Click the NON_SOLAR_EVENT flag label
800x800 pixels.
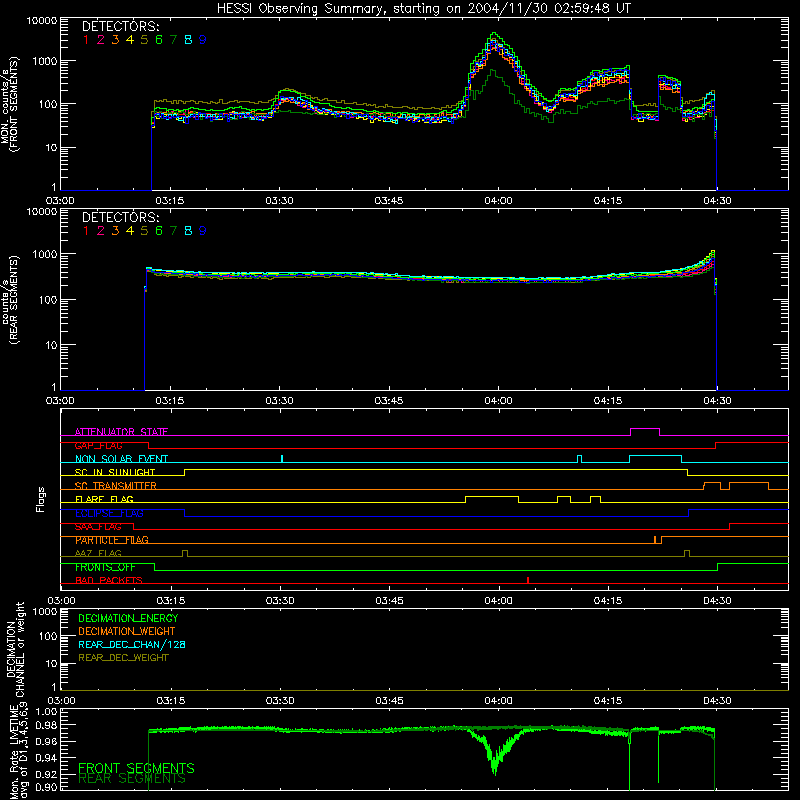tap(121, 459)
